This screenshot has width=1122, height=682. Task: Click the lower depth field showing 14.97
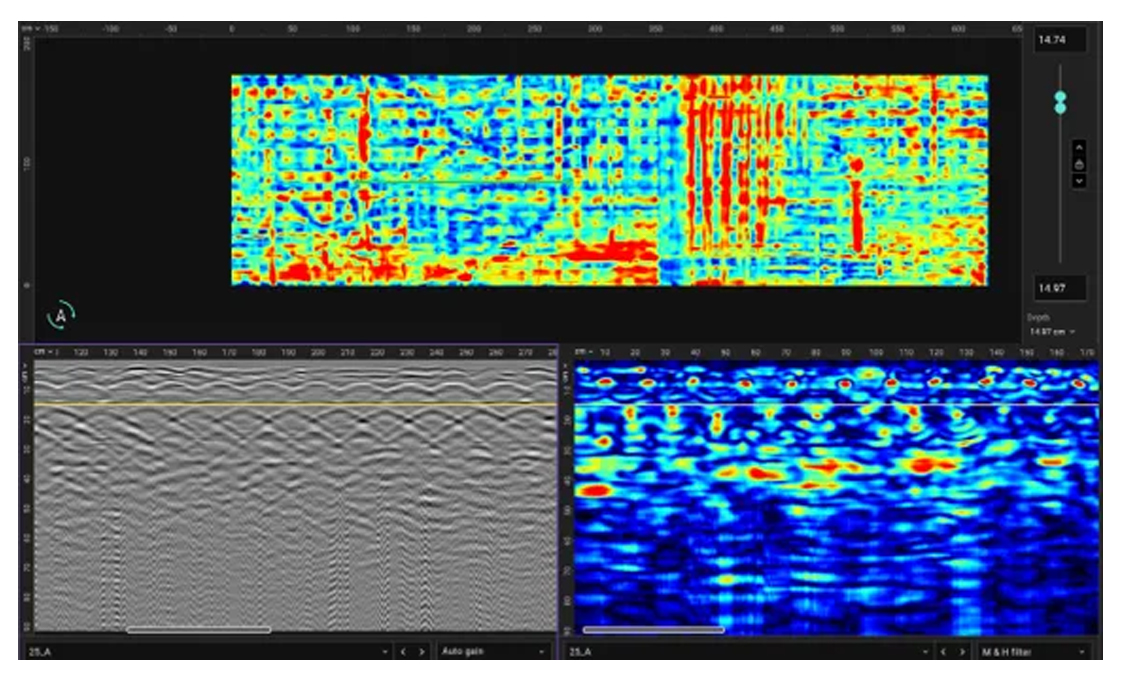[x=1059, y=288]
